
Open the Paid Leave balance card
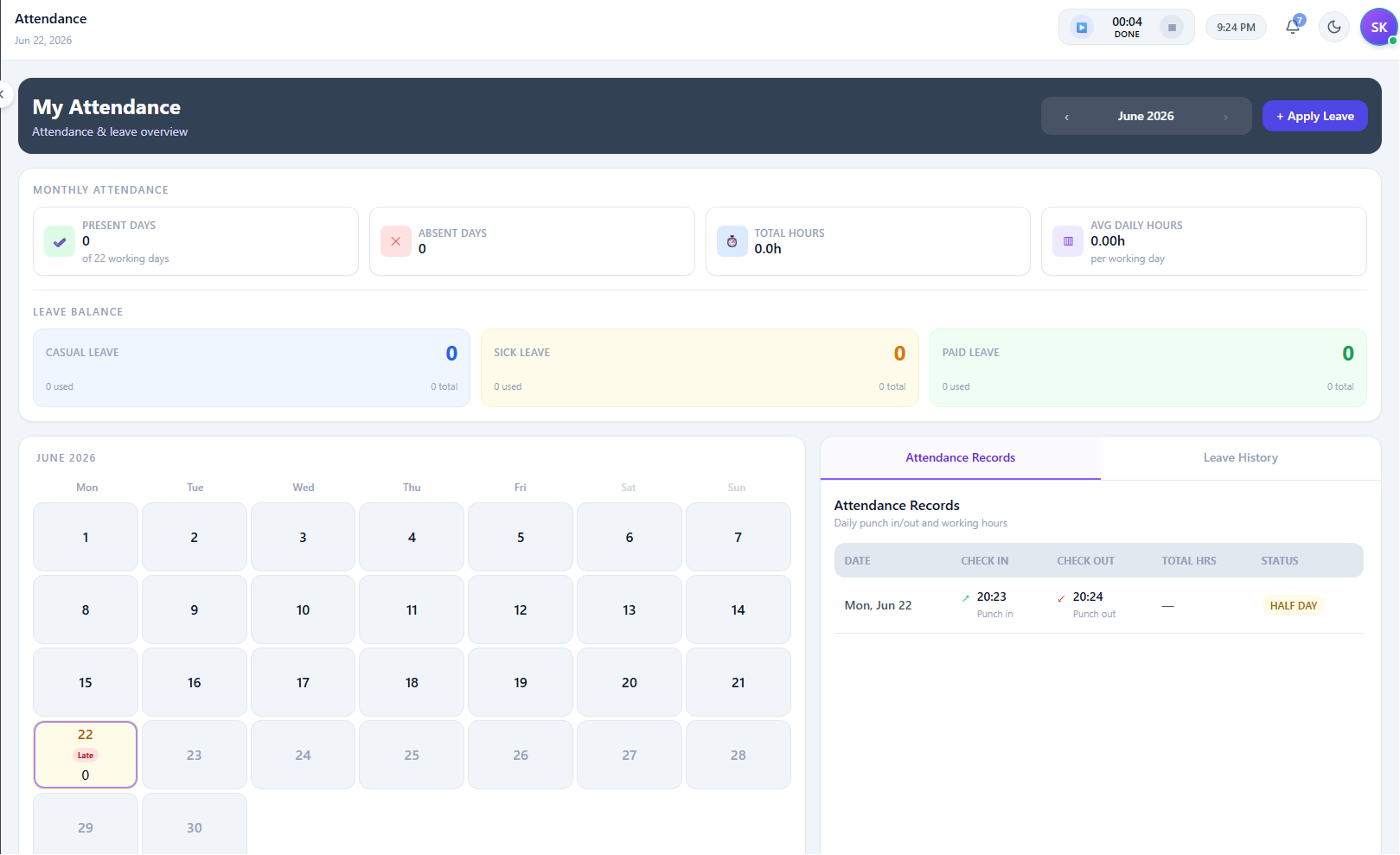coord(1148,367)
